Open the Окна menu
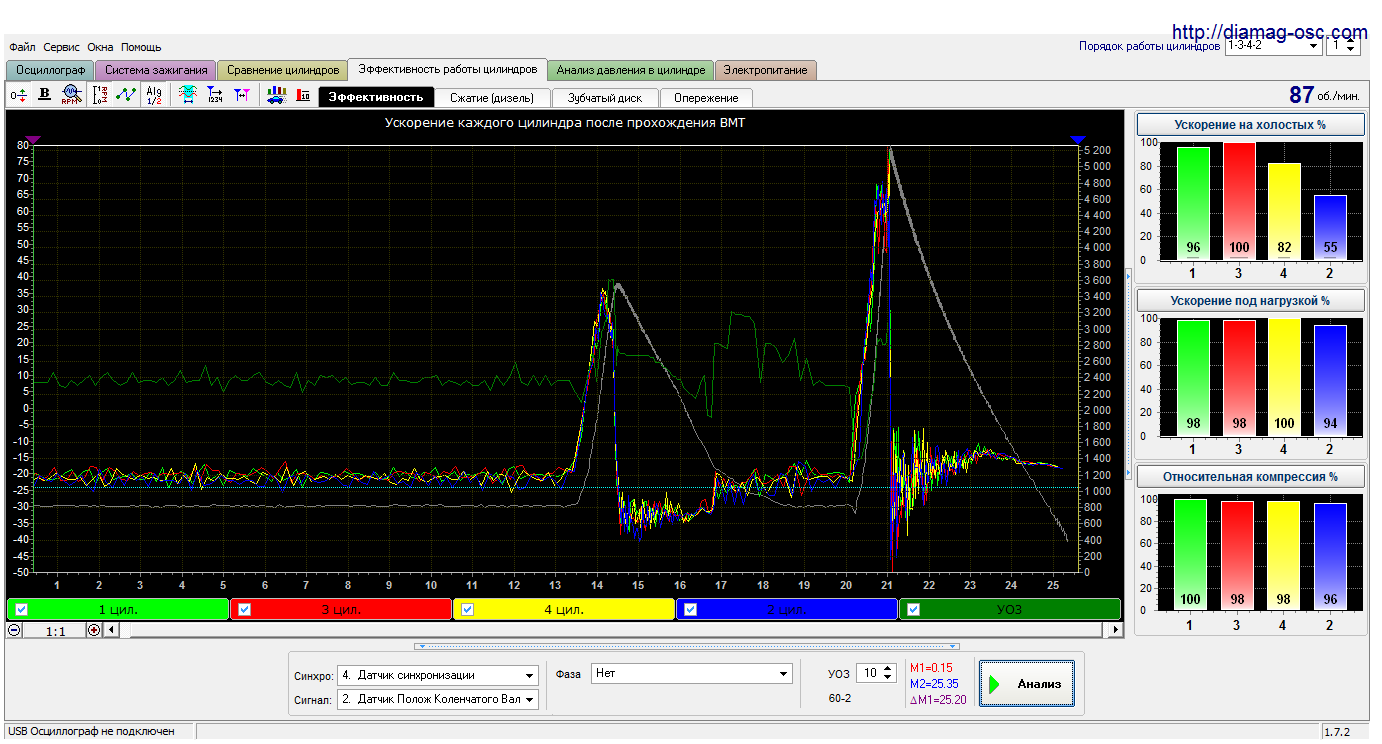The width and height of the screenshot is (1382, 744). pyautogui.click(x=100, y=47)
